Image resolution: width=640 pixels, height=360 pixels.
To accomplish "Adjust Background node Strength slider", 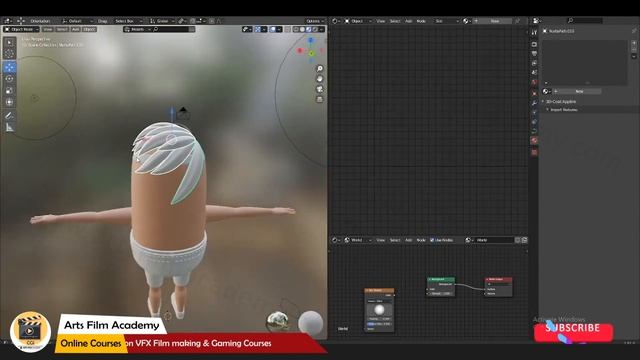I will (440, 293).
